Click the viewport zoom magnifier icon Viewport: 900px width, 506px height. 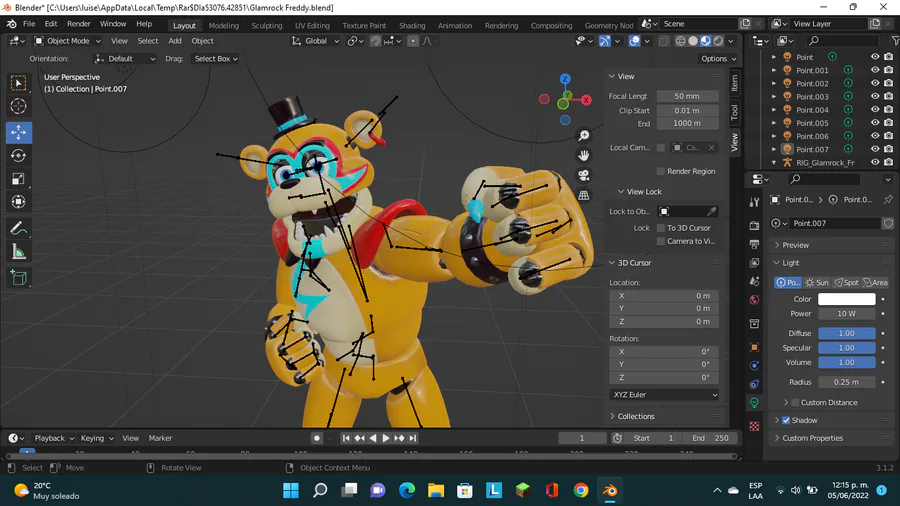coord(584,135)
